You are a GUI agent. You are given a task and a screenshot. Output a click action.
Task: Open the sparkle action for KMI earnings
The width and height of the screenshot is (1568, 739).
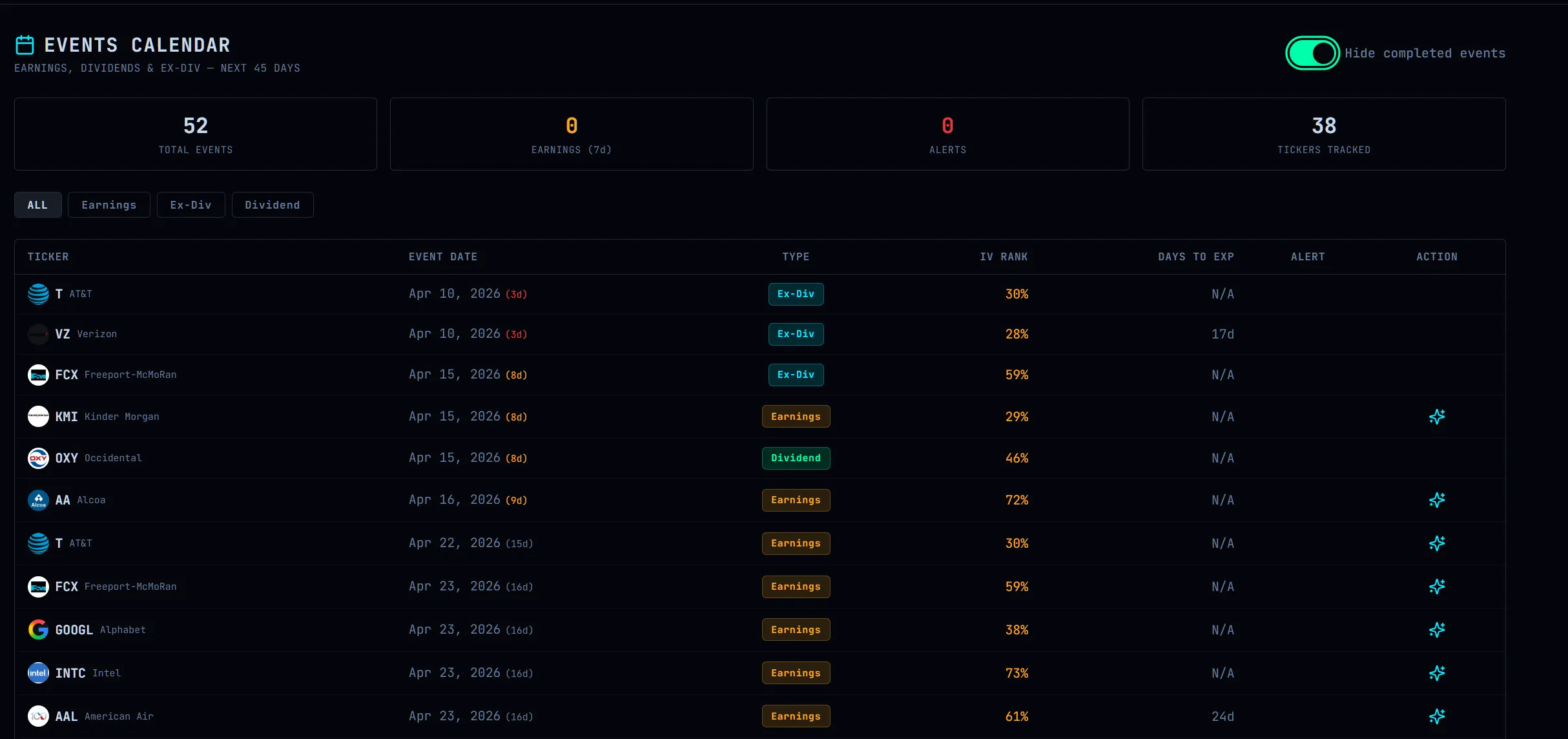pyautogui.click(x=1437, y=417)
